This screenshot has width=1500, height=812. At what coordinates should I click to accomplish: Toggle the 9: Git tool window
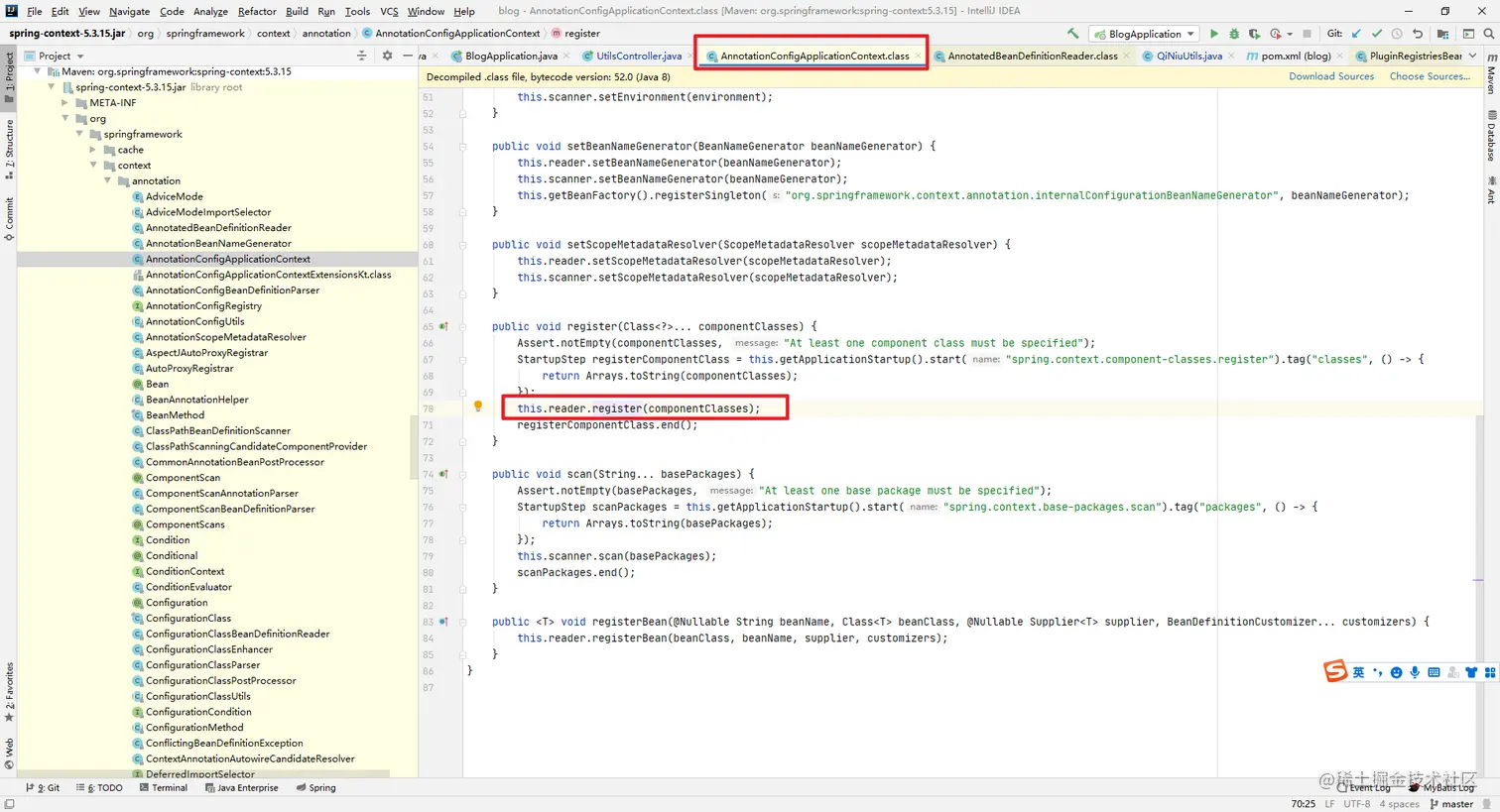click(x=42, y=788)
